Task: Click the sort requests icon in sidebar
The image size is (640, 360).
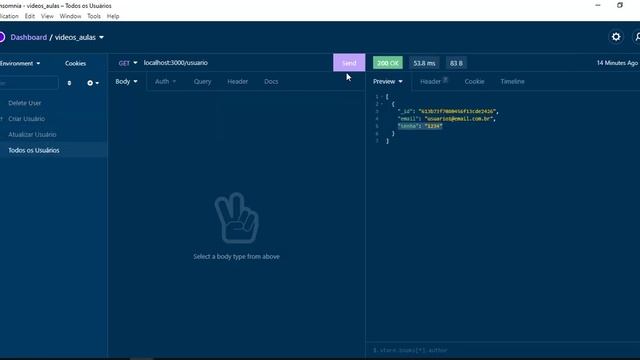Action: 69,83
